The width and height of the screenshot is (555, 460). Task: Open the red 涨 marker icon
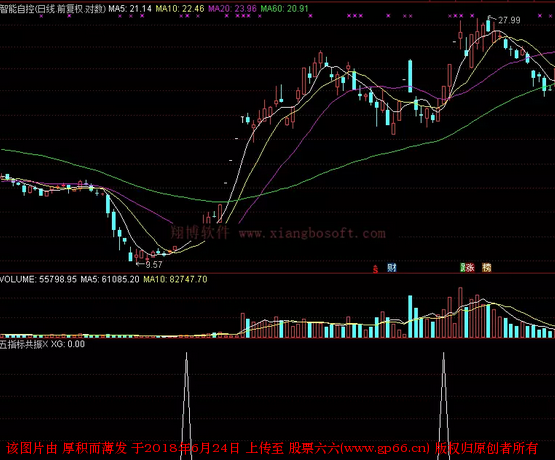point(470,268)
